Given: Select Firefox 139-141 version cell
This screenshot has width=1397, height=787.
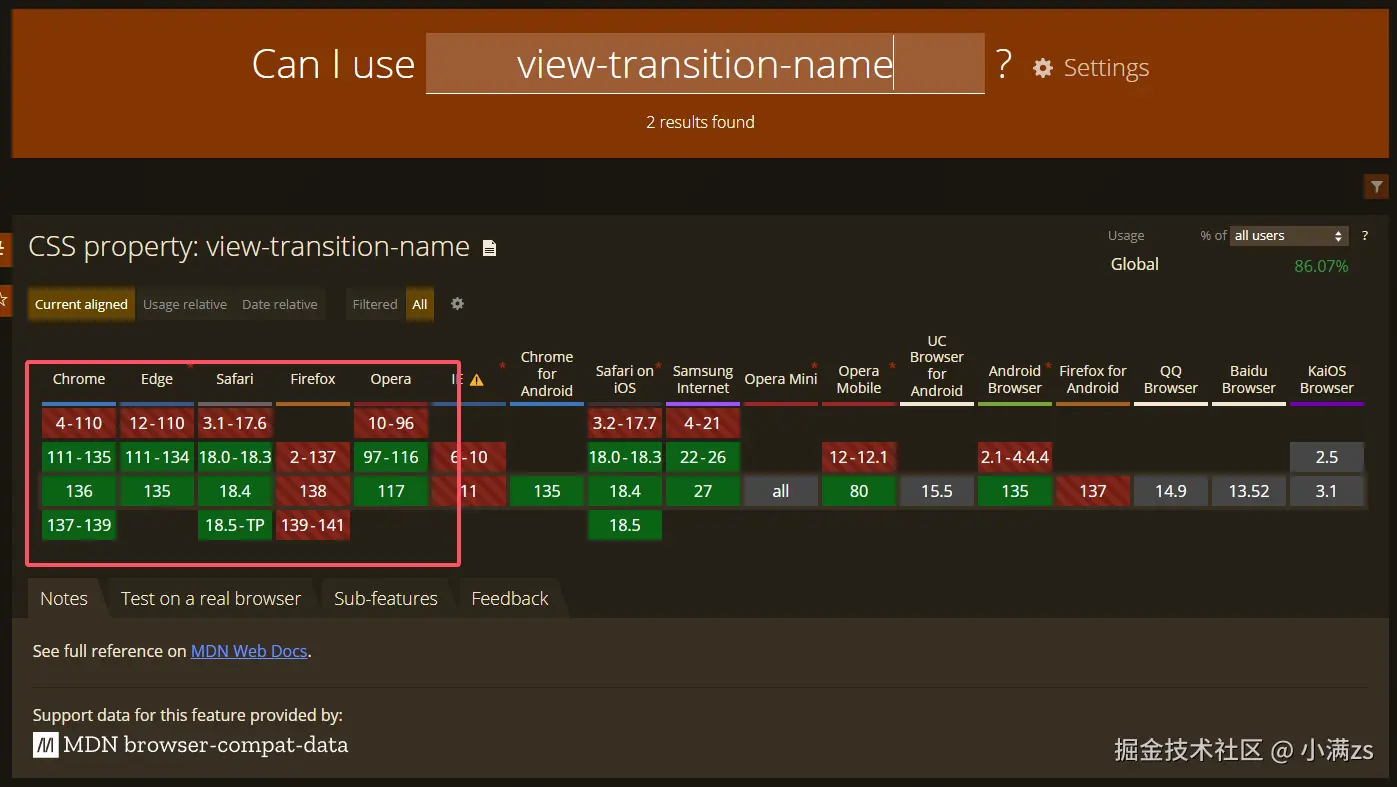Looking at the screenshot, I should click(x=313, y=525).
